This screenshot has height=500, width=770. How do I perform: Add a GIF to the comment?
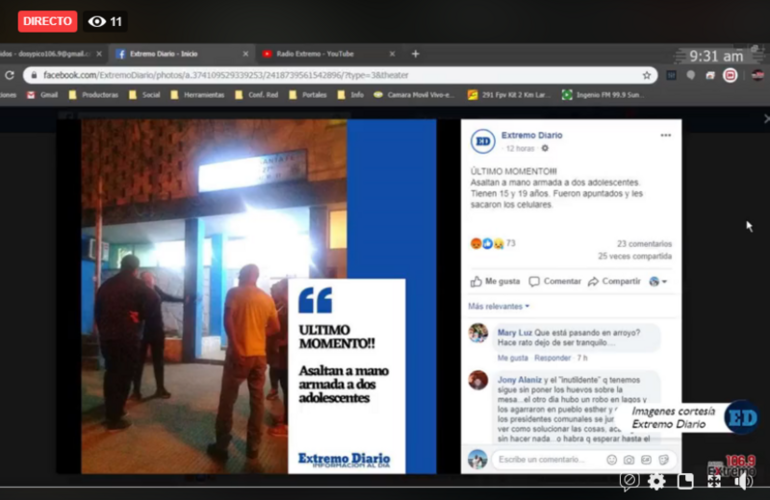(x=646, y=460)
